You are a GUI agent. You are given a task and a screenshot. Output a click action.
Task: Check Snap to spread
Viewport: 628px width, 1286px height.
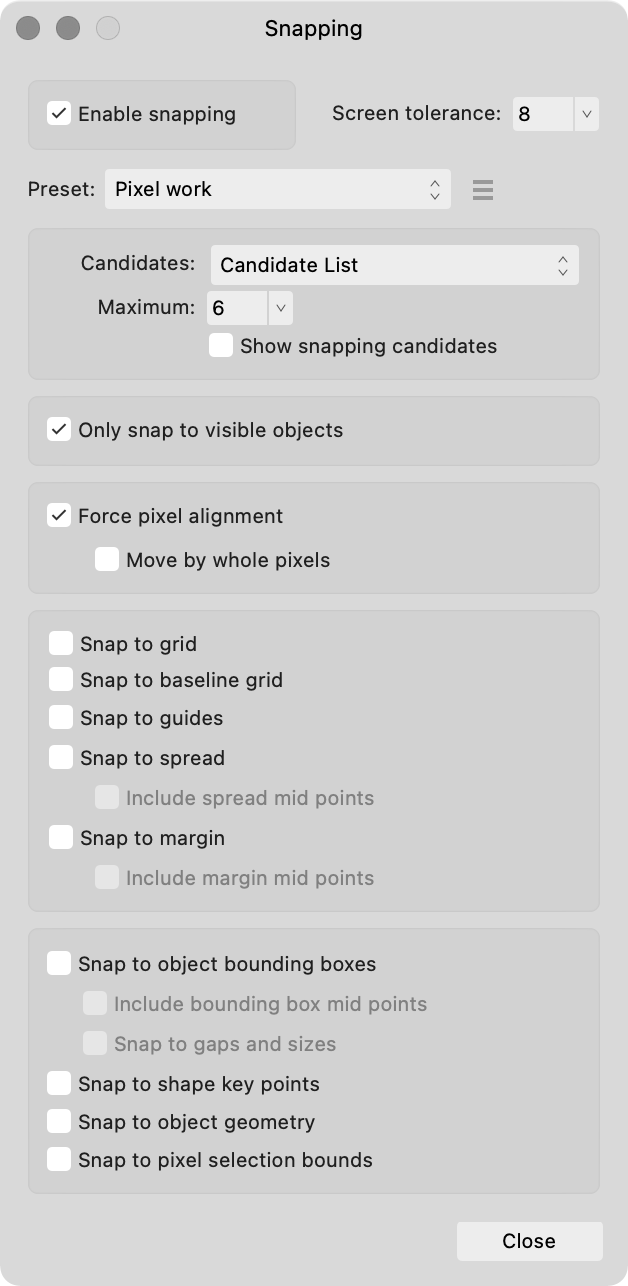point(60,757)
